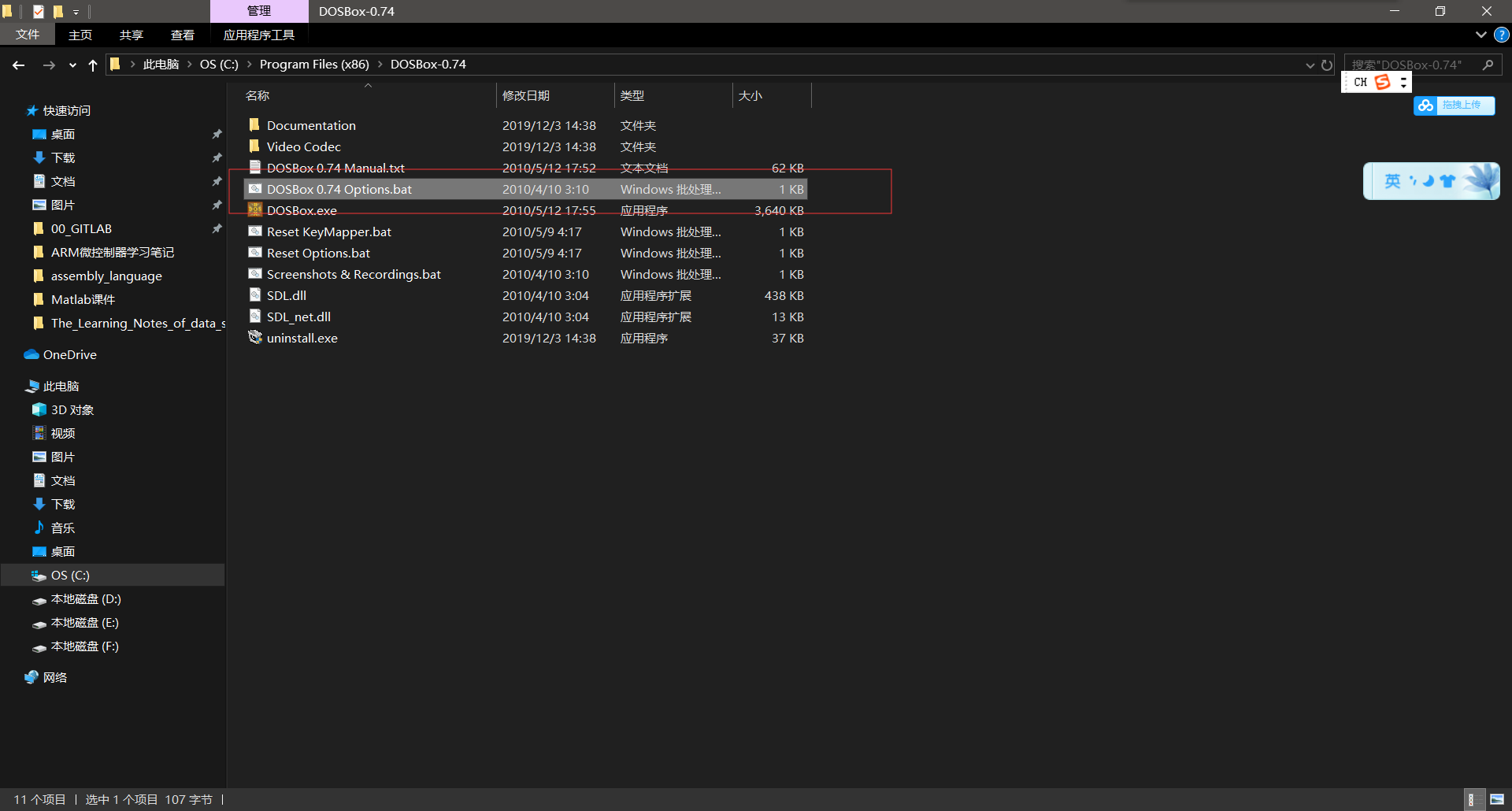This screenshot has width=1512, height=811.
Task: Sort files by the 修改日期 column header
Action: pyautogui.click(x=555, y=95)
